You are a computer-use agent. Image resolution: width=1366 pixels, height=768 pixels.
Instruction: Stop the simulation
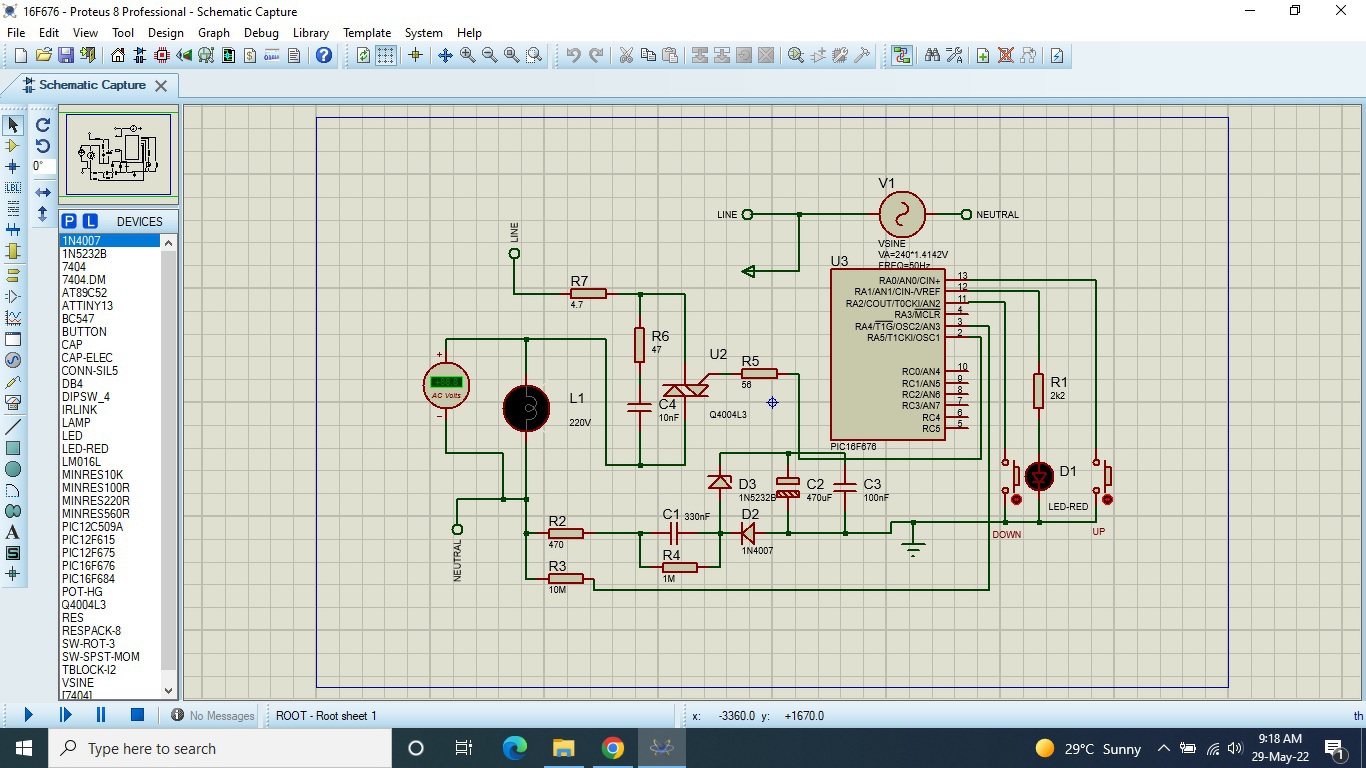pyautogui.click(x=138, y=715)
